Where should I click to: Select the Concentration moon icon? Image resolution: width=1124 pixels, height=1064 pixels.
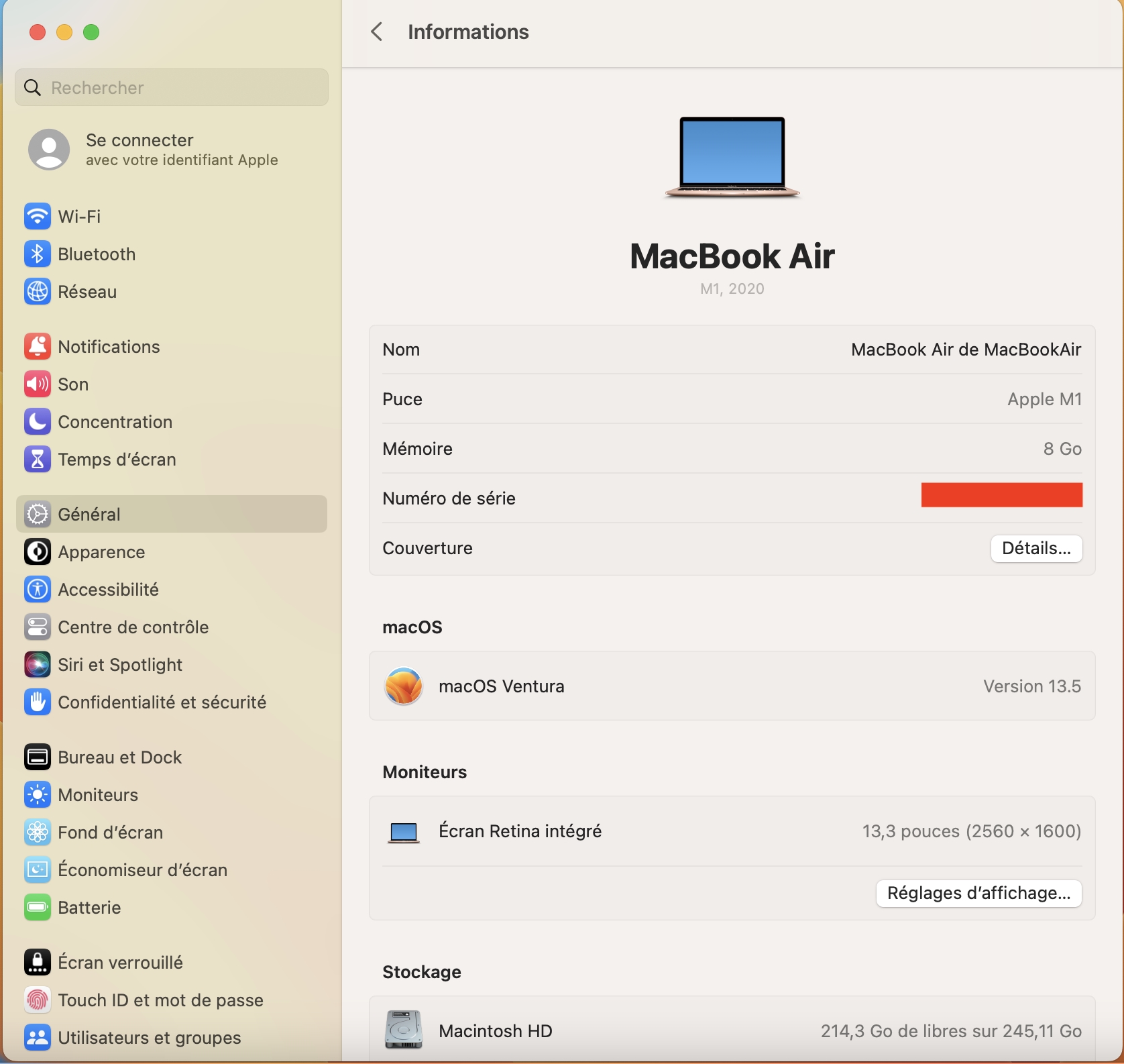(38, 421)
